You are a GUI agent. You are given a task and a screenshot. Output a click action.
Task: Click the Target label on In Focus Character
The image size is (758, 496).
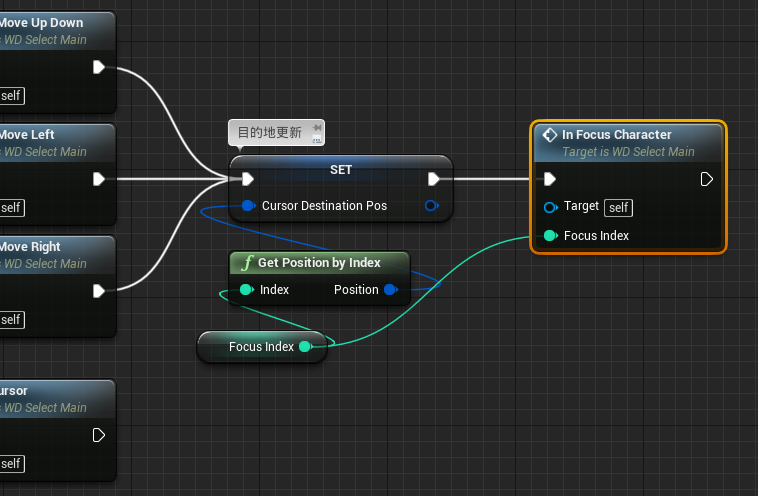click(x=581, y=206)
